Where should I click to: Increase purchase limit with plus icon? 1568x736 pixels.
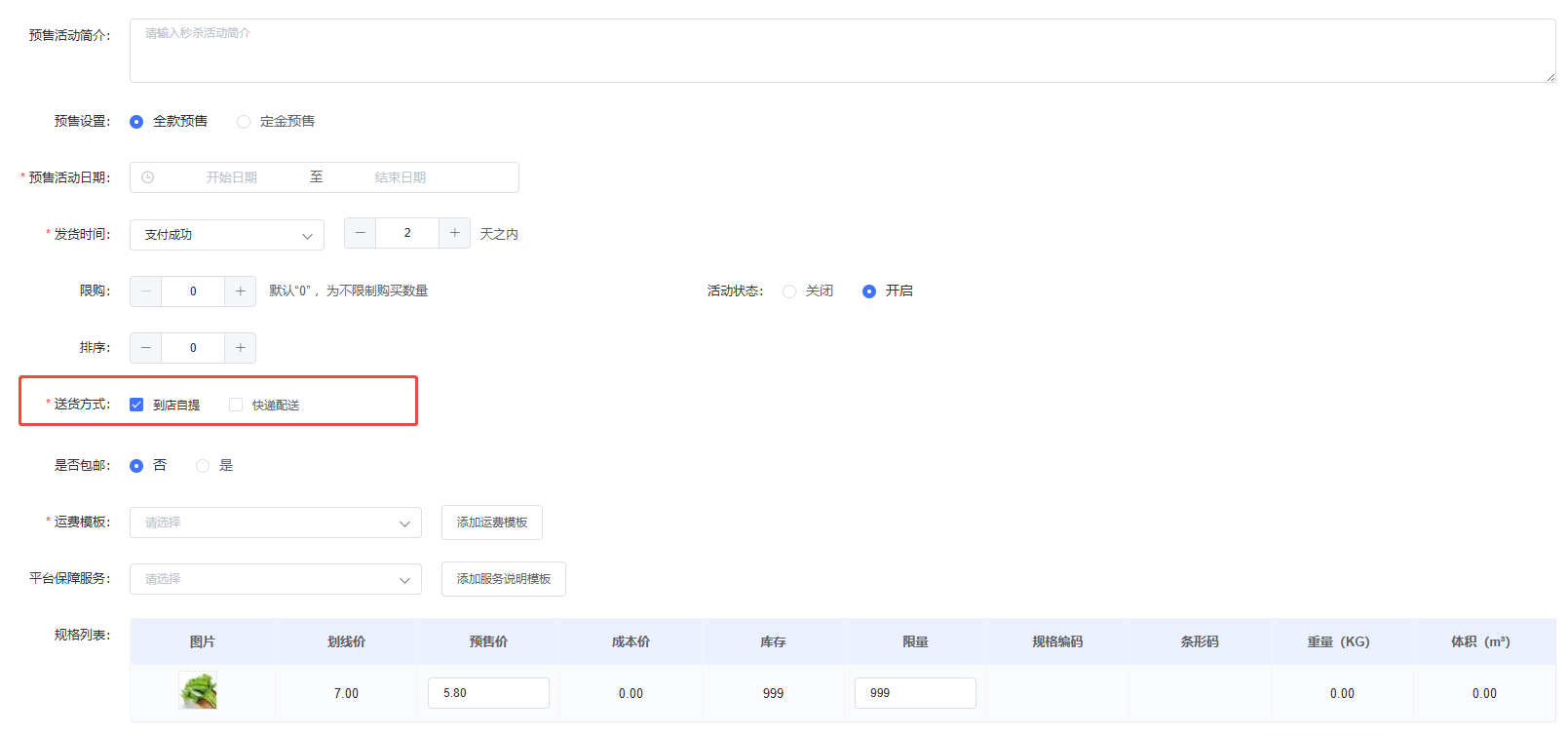[x=240, y=291]
